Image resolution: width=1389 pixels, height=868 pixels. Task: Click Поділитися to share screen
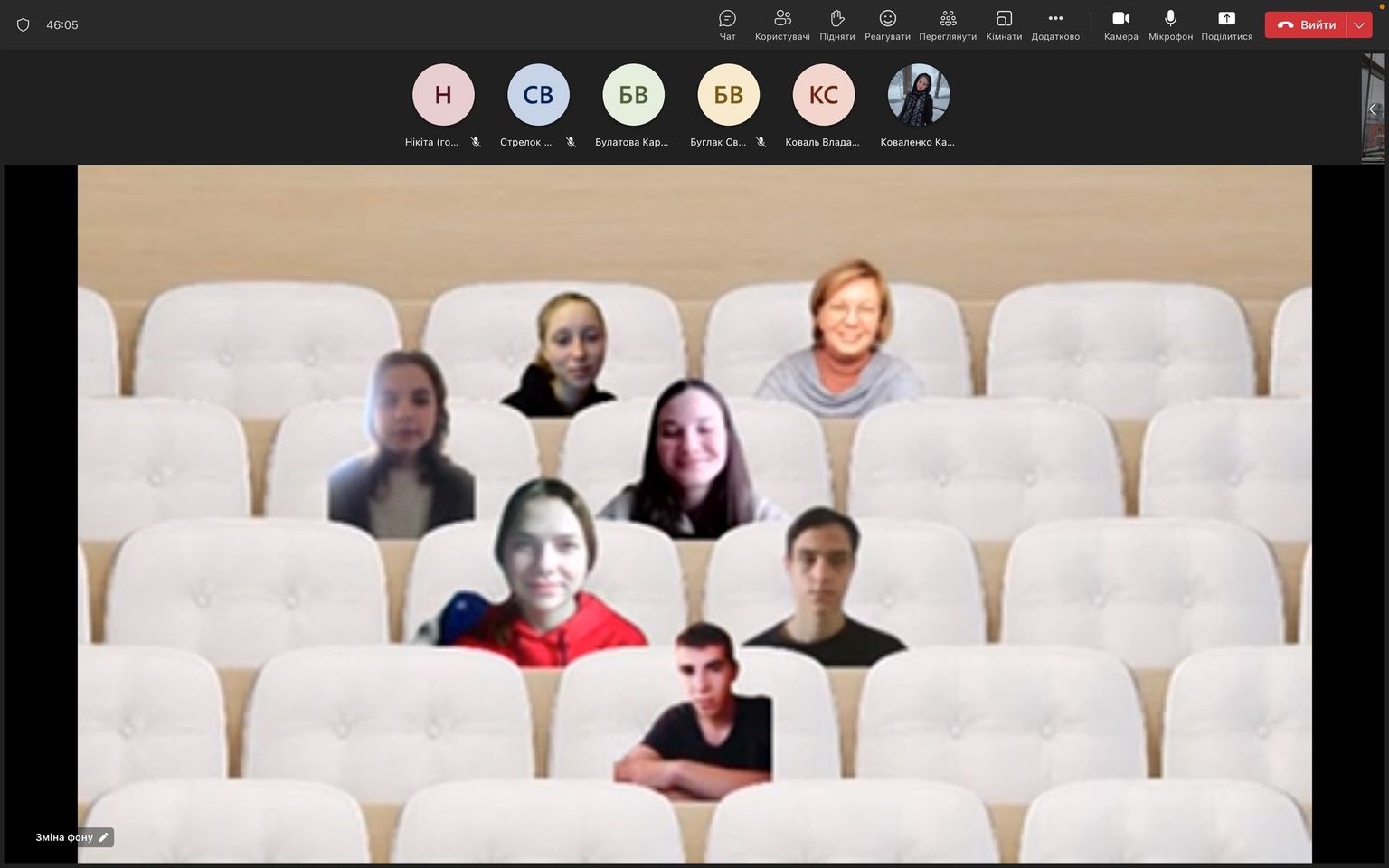tap(1226, 24)
